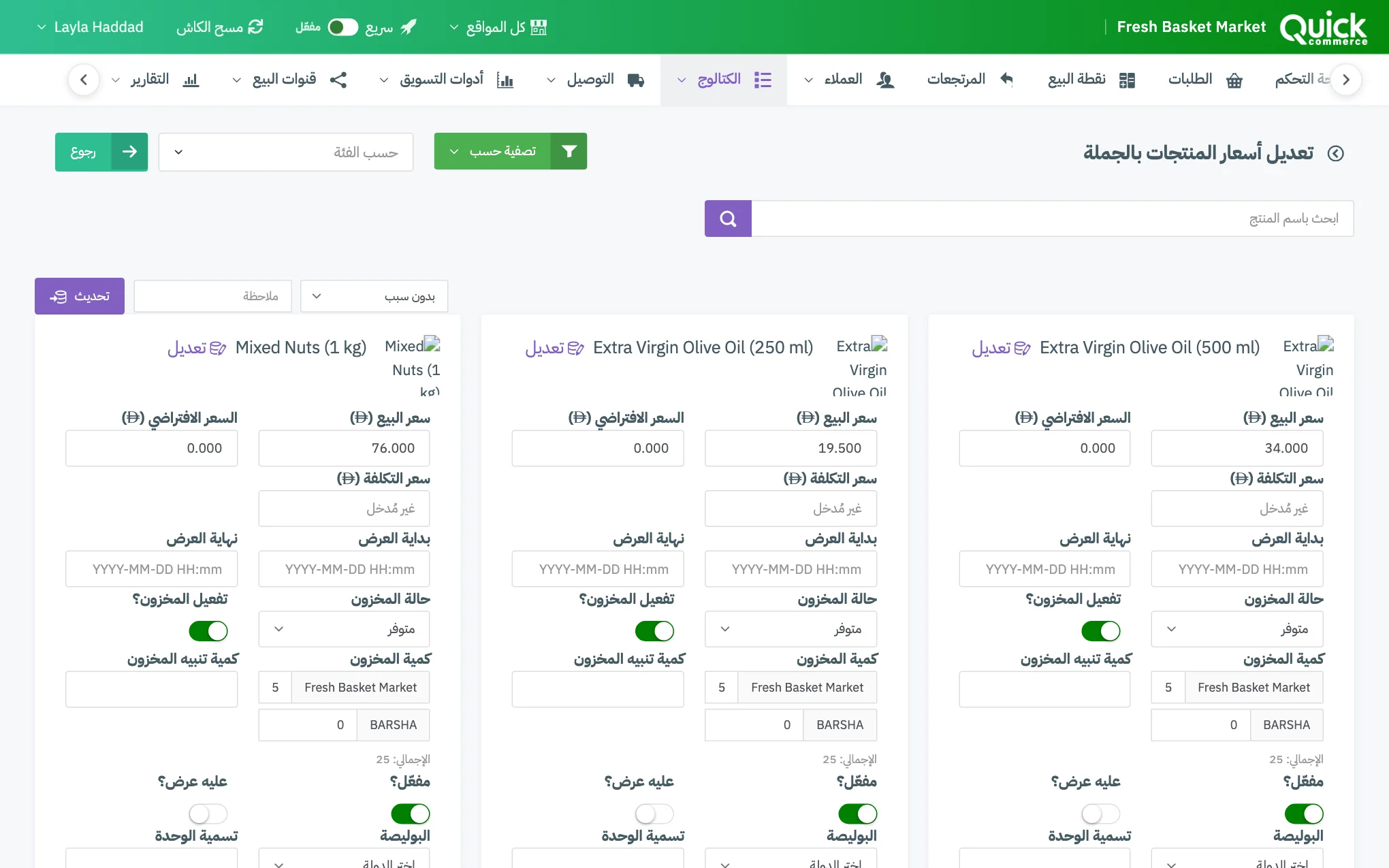Open stock status dropdown for Olive Oil (250 ml)
Screen dimensions: 1389x868
pos(791,629)
